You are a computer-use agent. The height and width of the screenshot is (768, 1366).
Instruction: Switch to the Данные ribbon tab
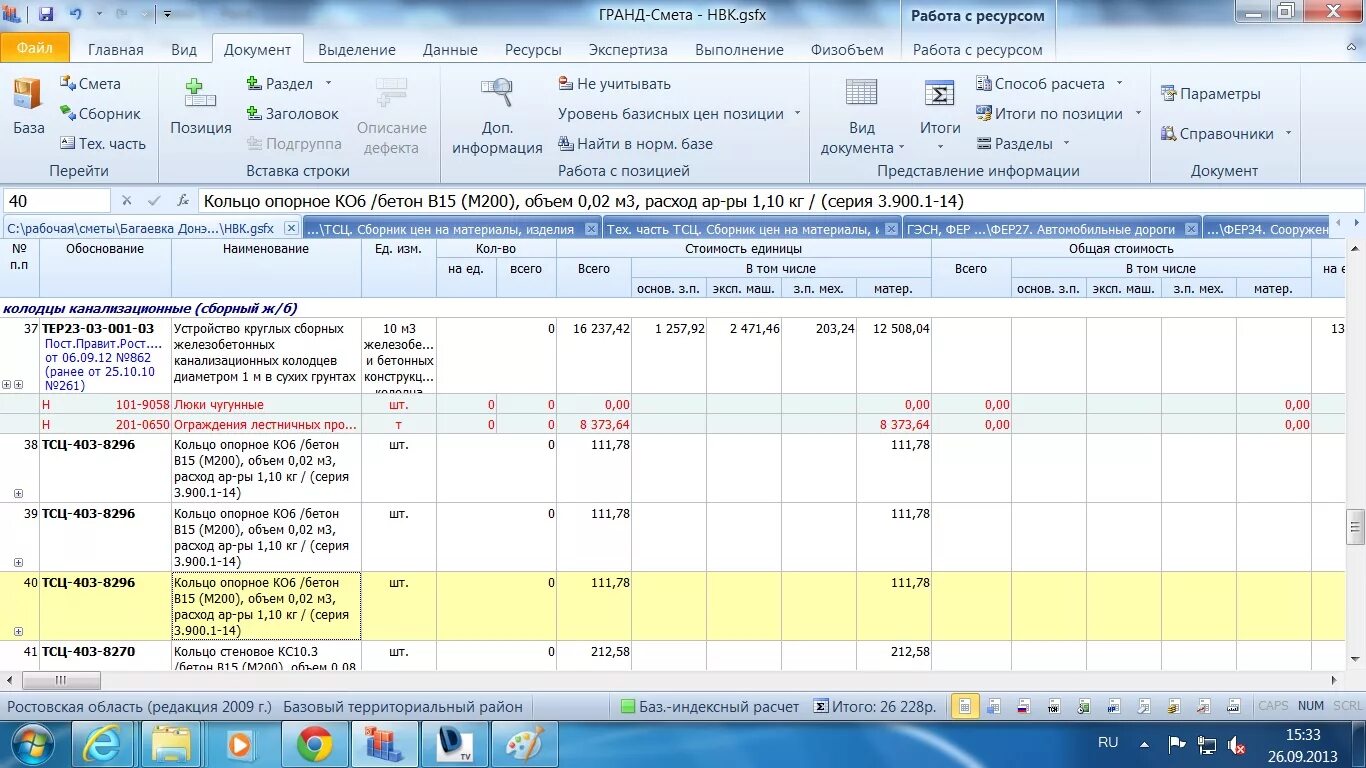pos(450,49)
